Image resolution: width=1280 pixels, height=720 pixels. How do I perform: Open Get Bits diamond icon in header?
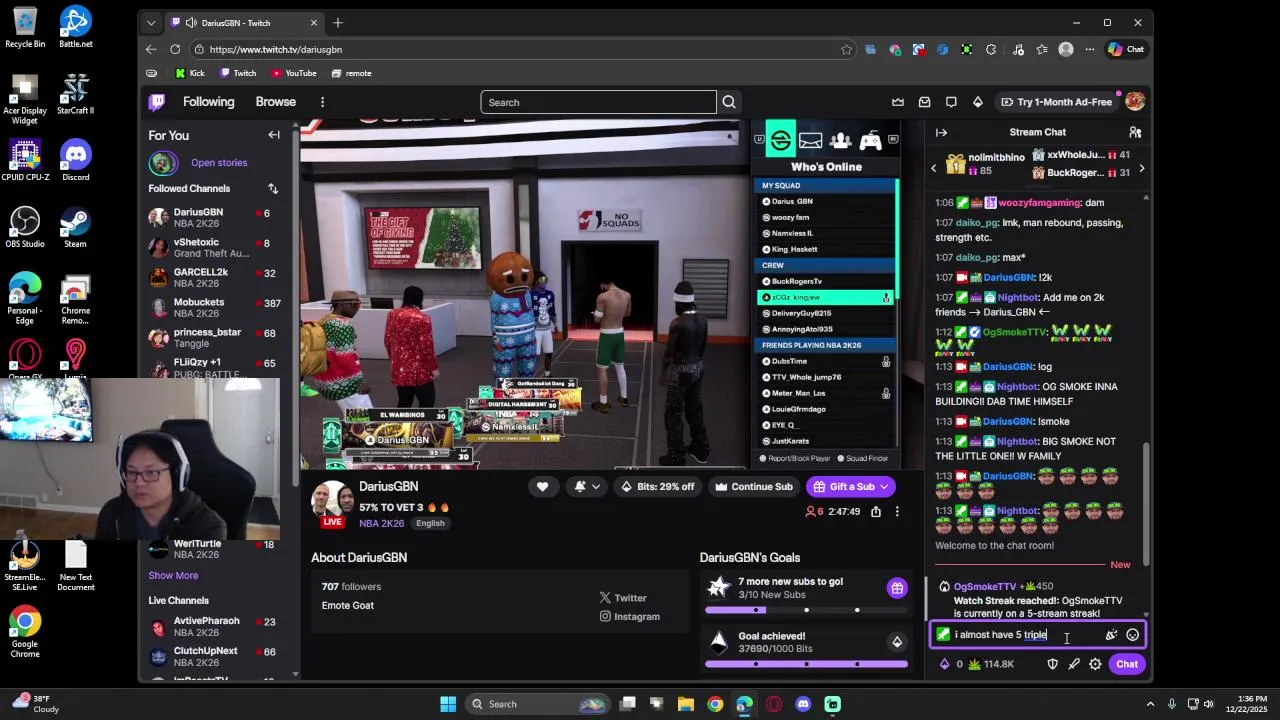(x=978, y=102)
